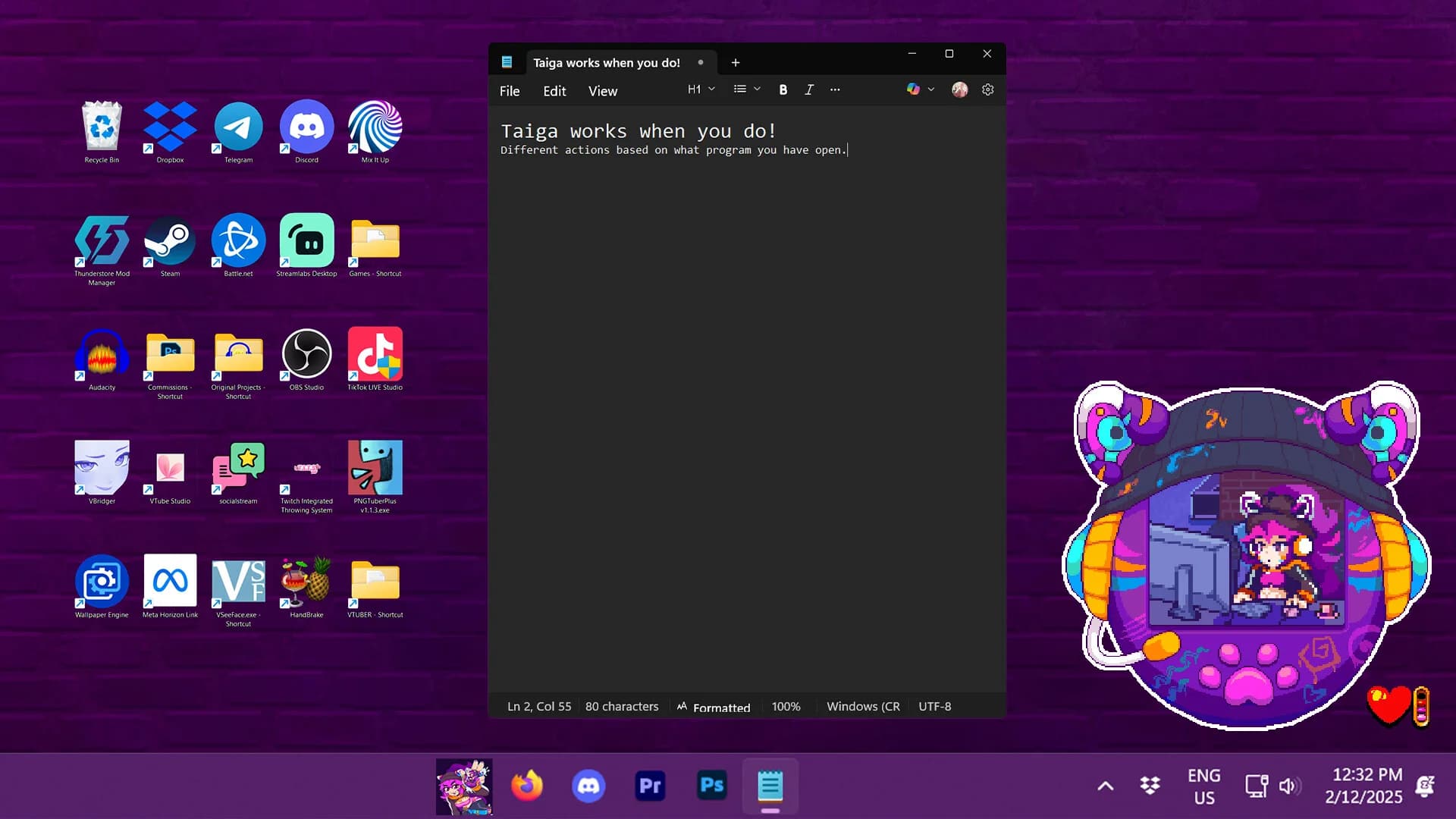Screen dimensions: 1456x819
Task: Select the Steam desktop shortcut
Action: tap(170, 246)
